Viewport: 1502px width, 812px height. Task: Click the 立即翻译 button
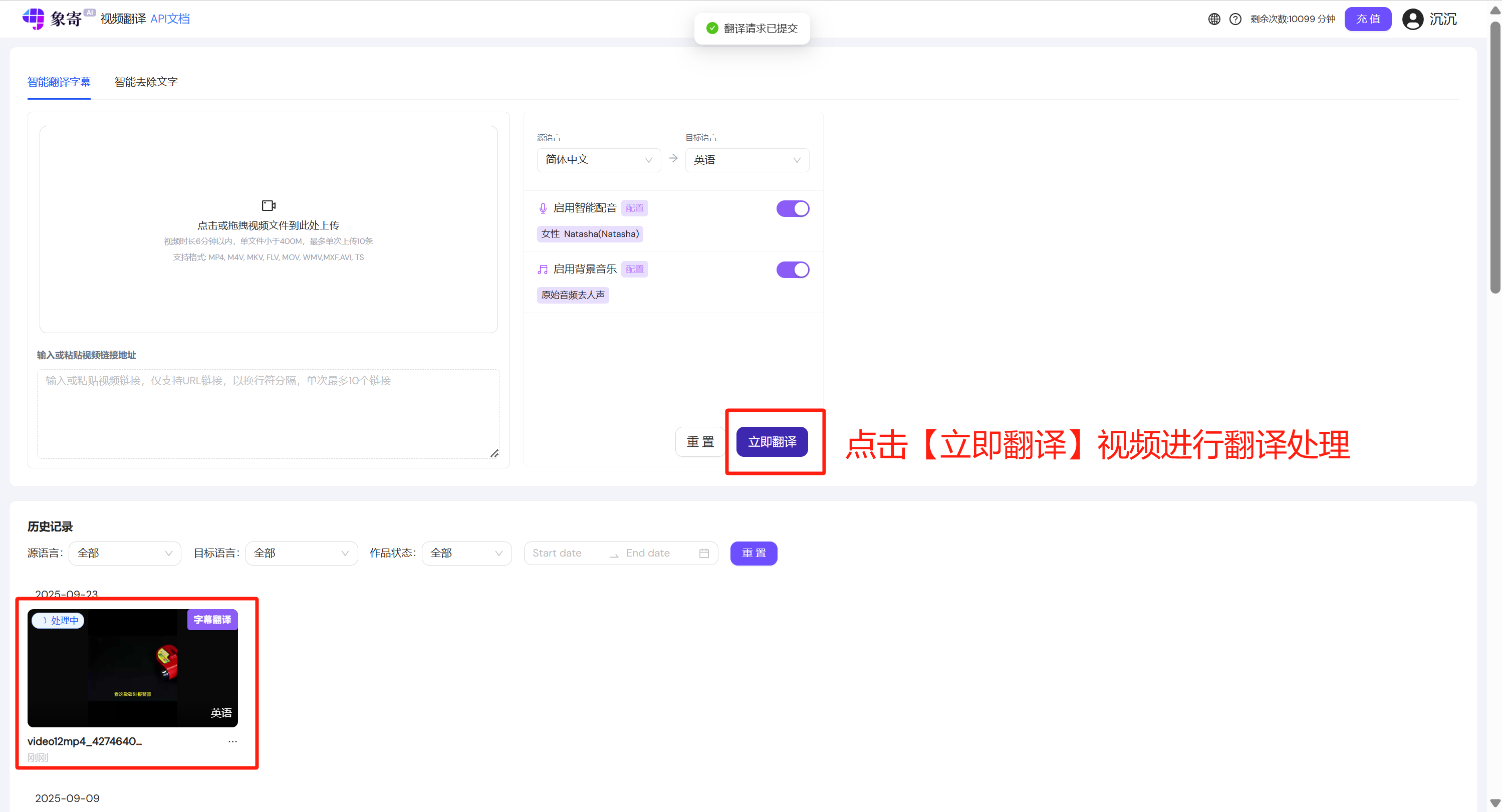tap(772, 441)
